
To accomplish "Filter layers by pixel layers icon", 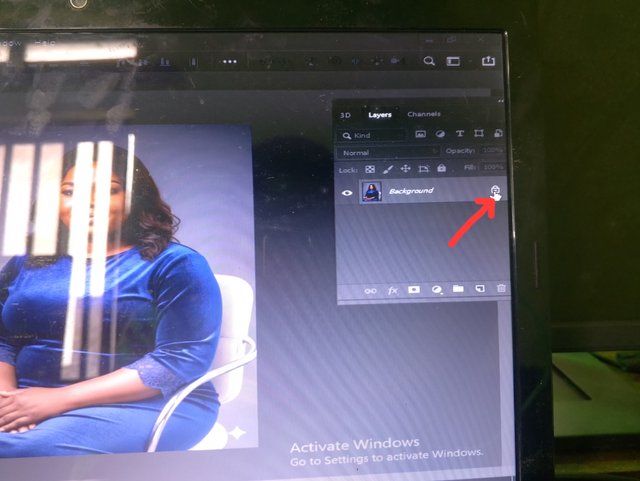I will point(420,134).
